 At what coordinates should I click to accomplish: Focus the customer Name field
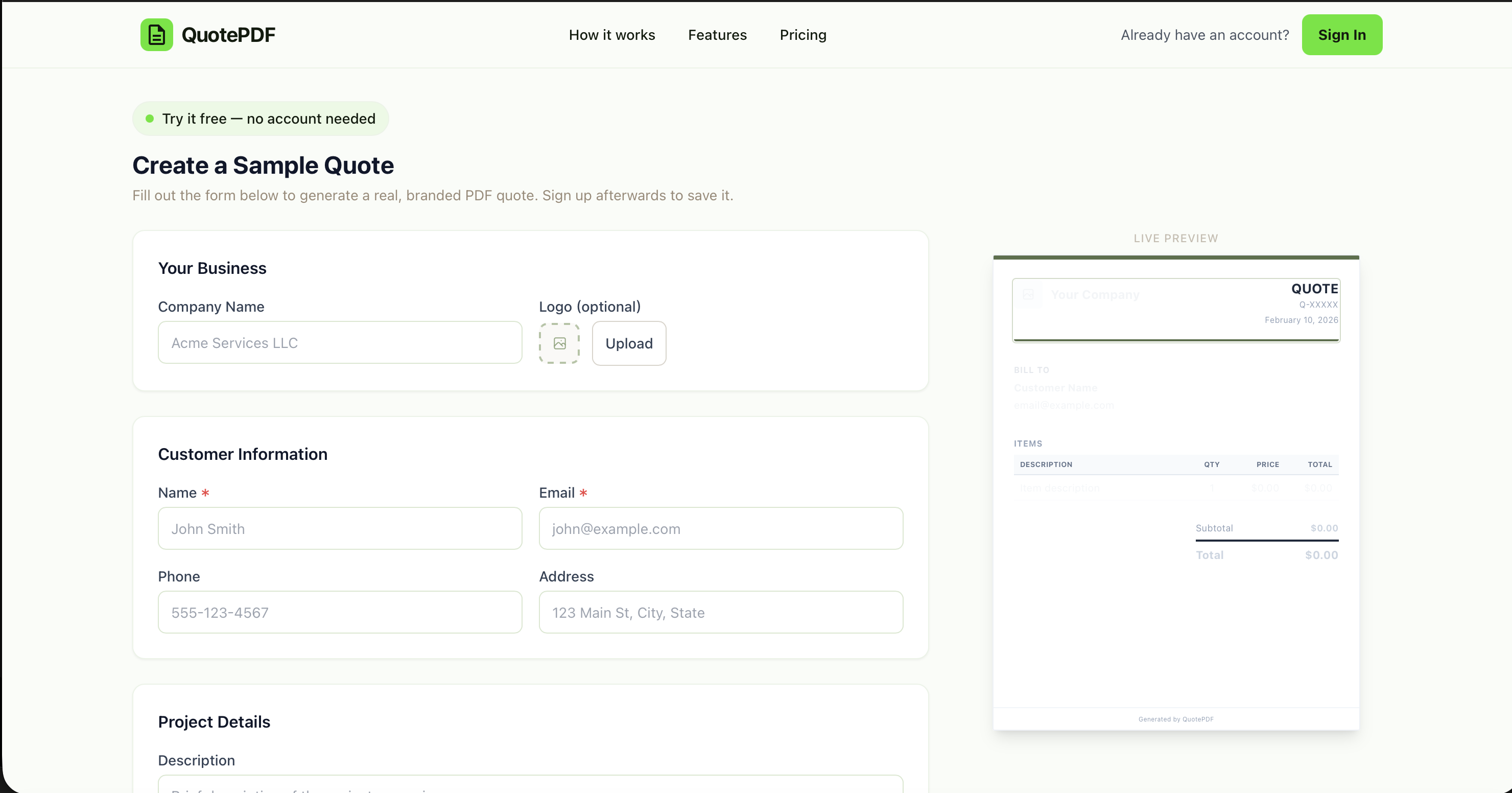[x=339, y=528]
